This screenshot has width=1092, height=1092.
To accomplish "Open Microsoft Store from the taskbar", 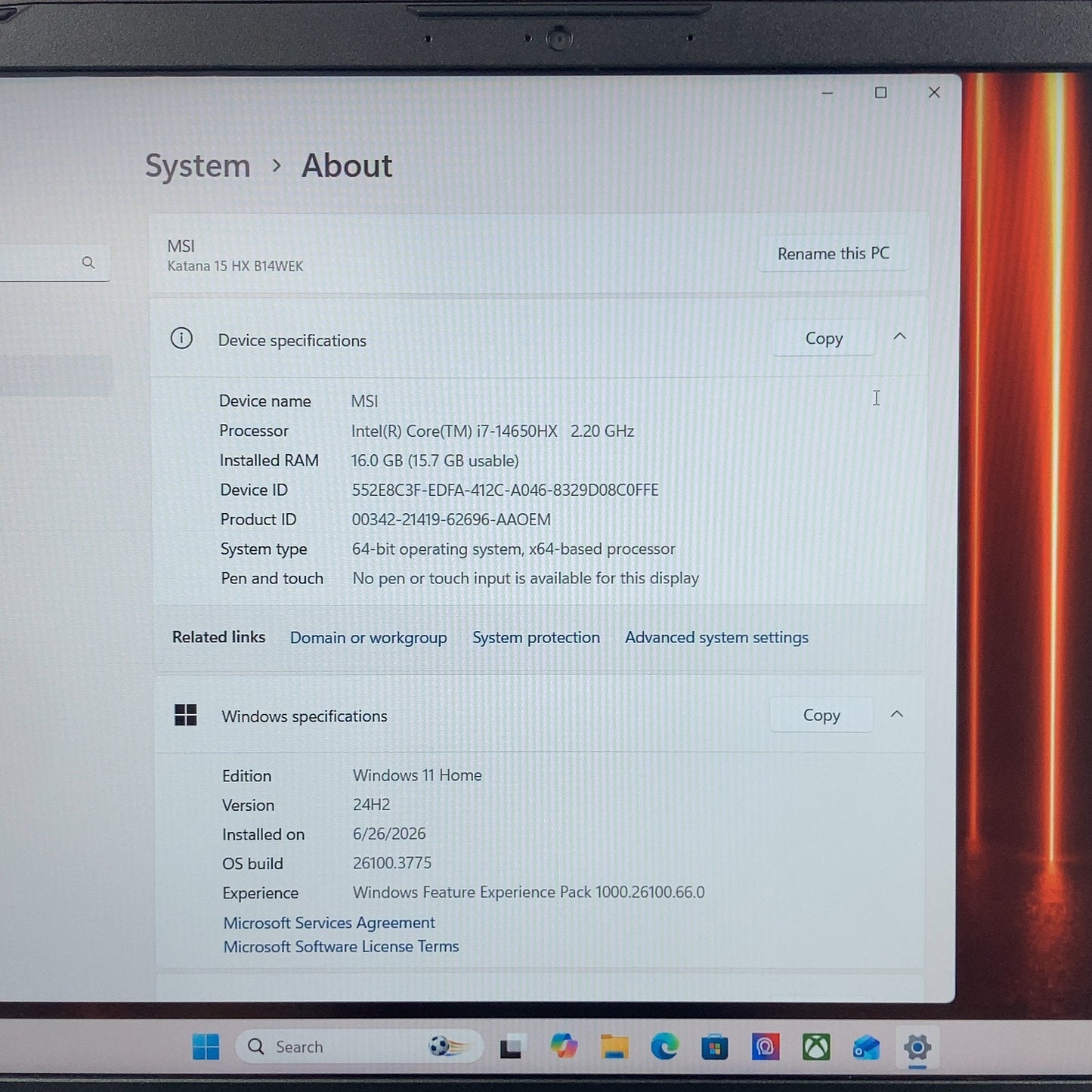I will [x=714, y=1047].
